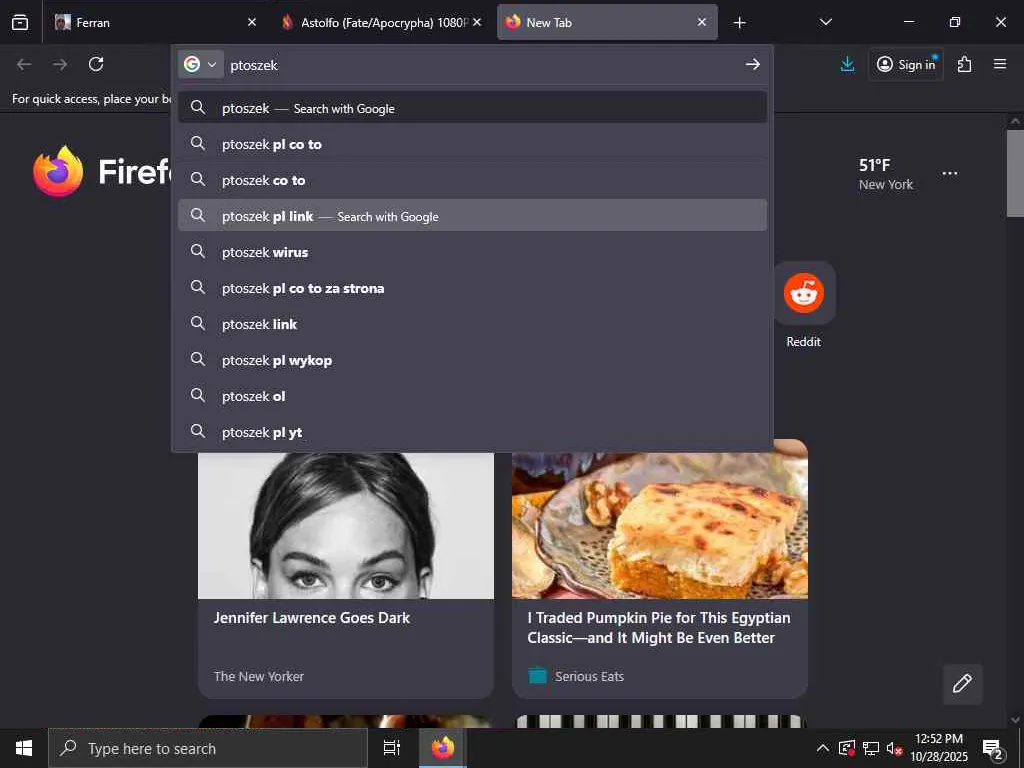Select suggestion ptoszek pl link
The width and height of the screenshot is (1024, 768).
point(473,216)
